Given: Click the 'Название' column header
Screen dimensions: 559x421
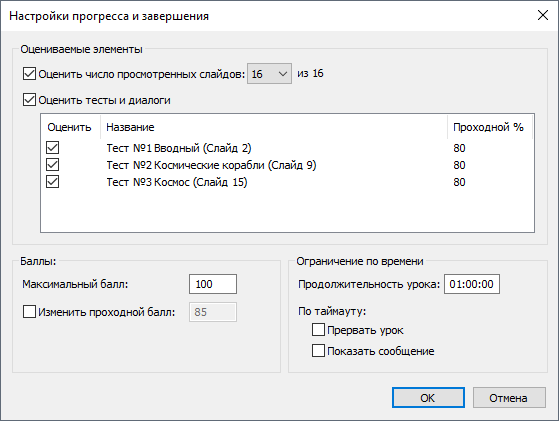Looking at the screenshot, I should click(x=274, y=127).
